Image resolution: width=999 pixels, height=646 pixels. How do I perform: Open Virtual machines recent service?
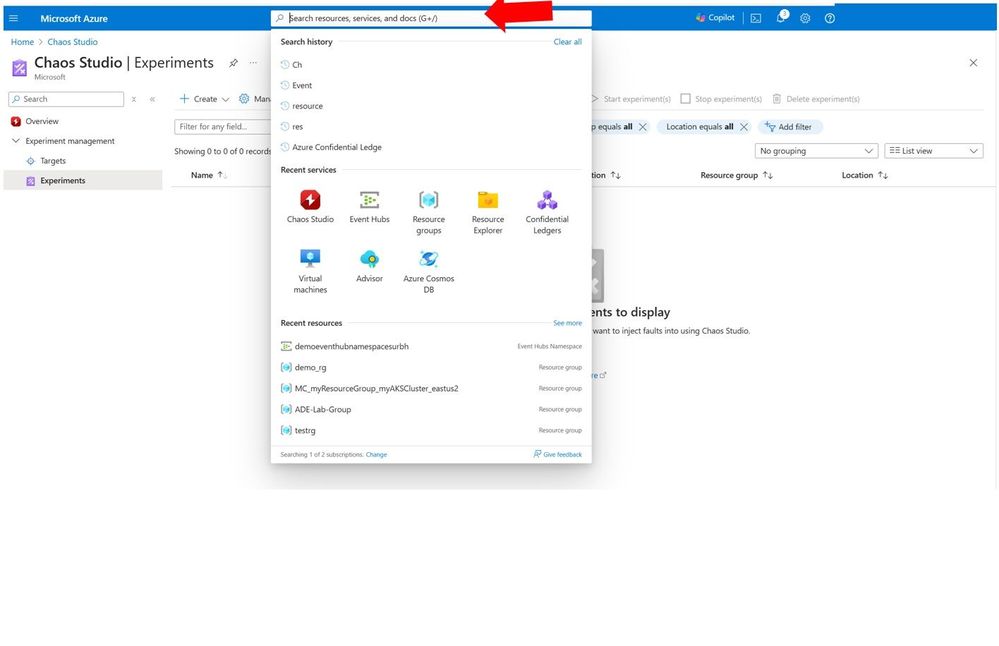pyautogui.click(x=310, y=271)
